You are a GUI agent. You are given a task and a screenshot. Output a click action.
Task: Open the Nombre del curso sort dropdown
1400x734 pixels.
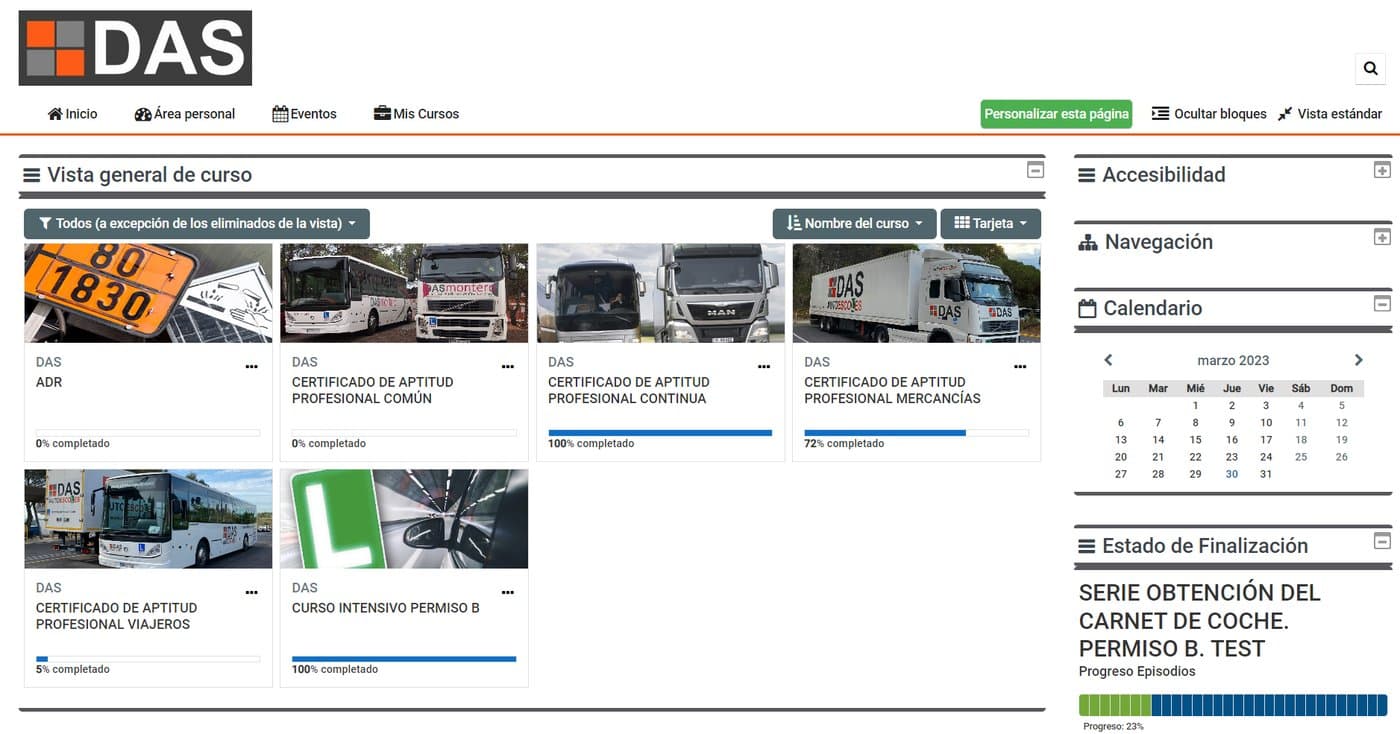coord(855,224)
